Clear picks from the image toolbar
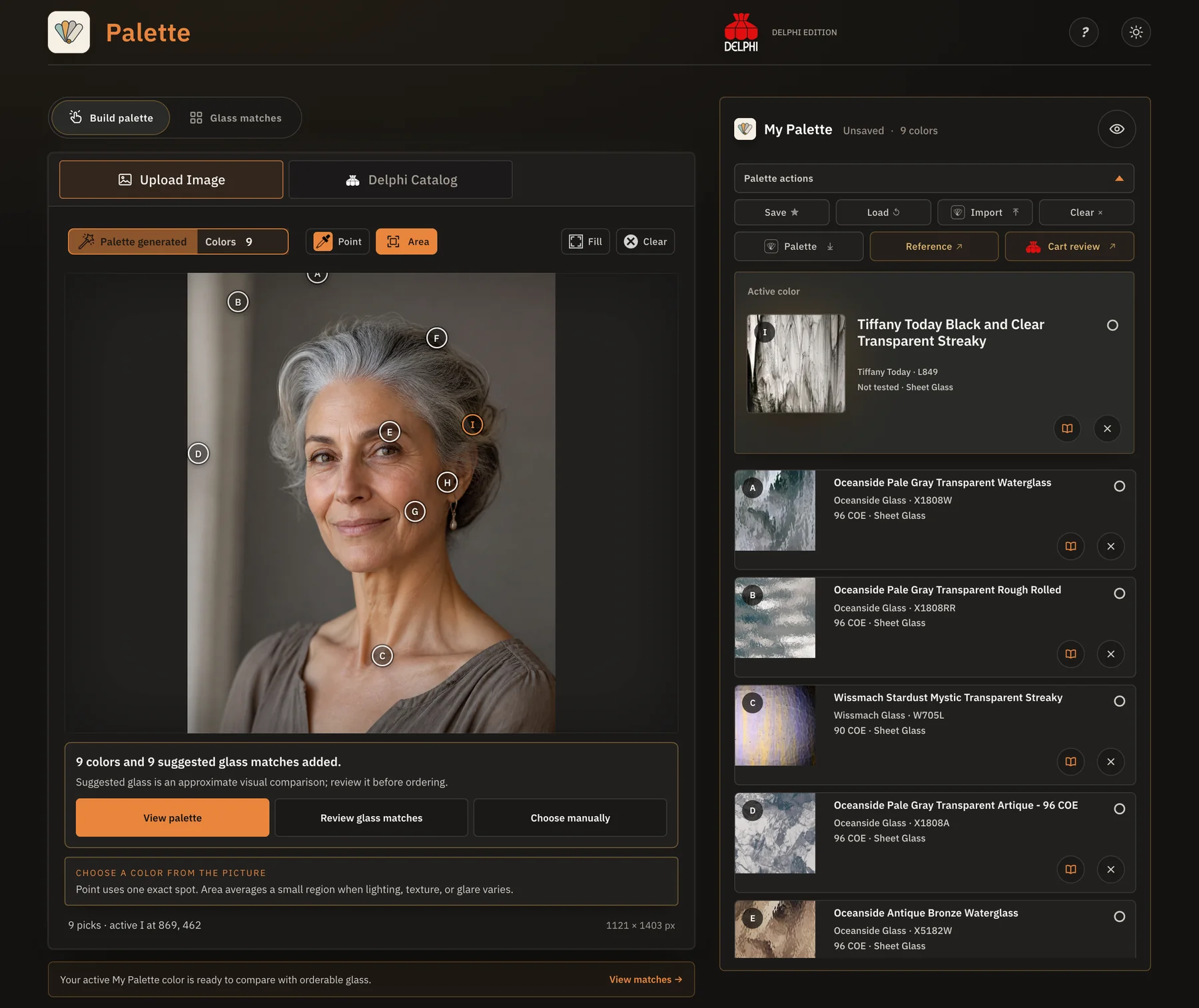 (645, 241)
